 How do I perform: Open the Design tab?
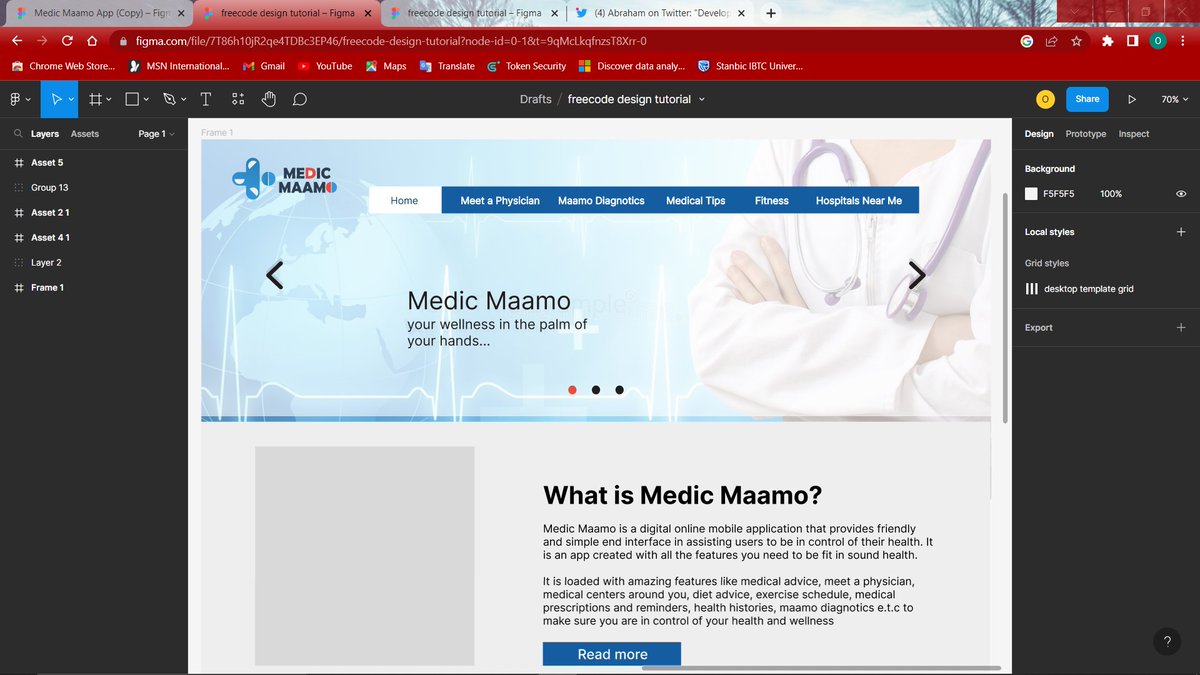click(1039, 134)
